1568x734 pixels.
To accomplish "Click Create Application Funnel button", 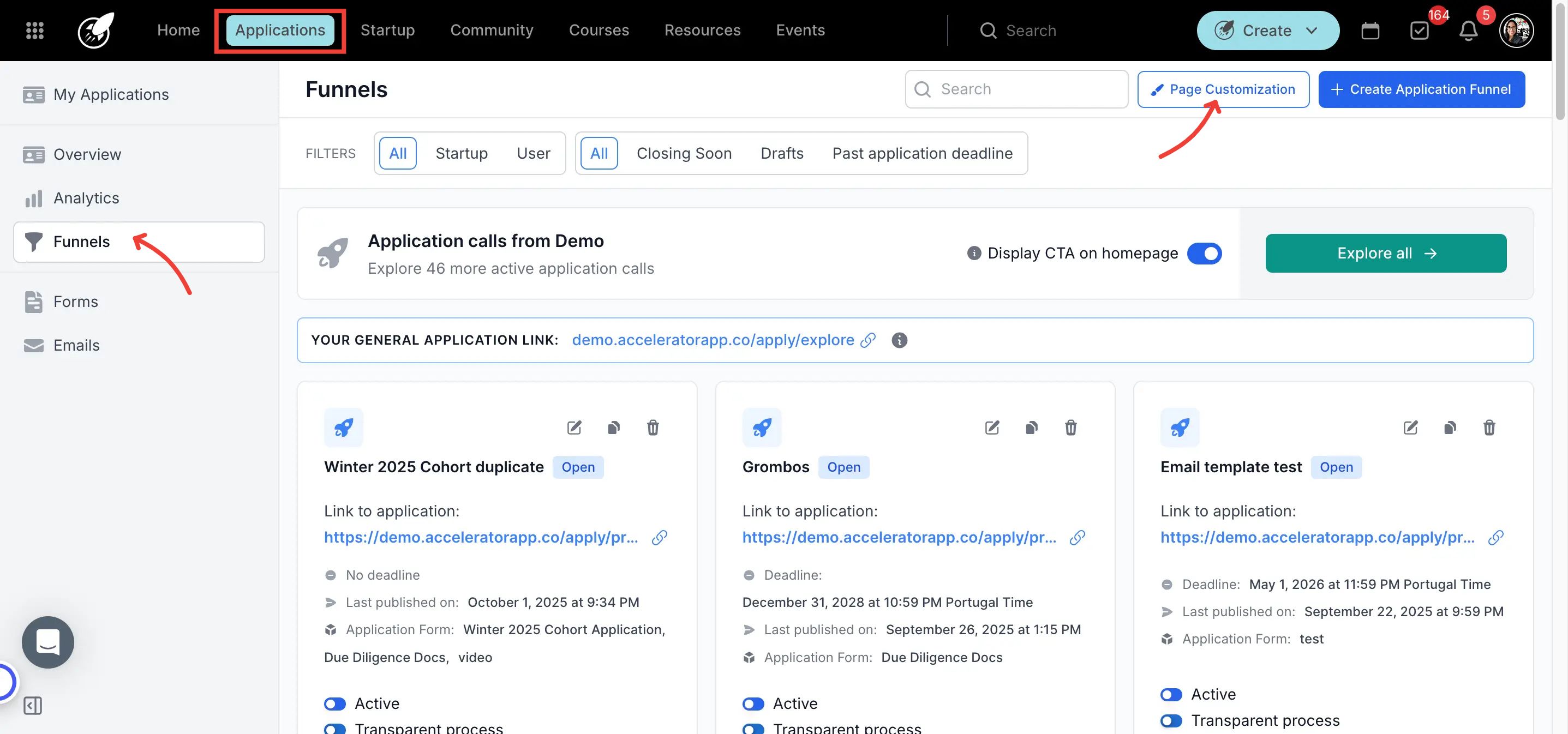I will point(1421,89).
